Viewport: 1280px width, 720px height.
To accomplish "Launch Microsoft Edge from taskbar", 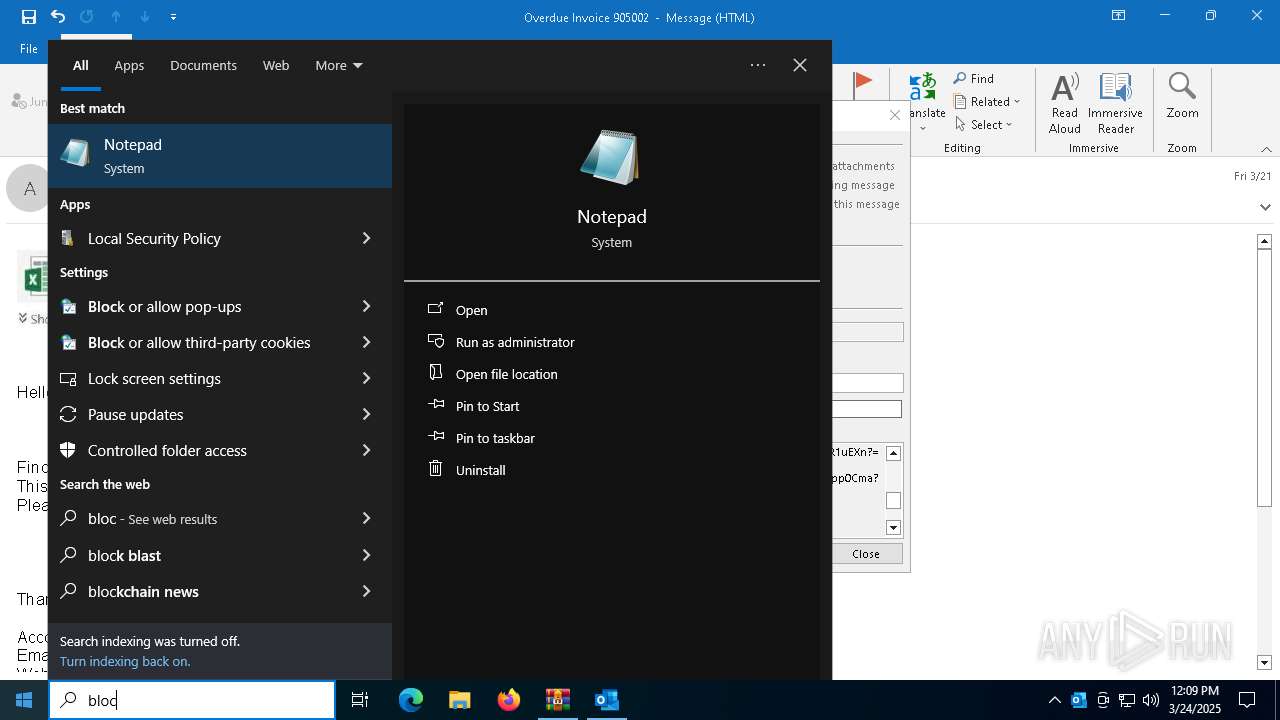I will click(x=411, y=700).
